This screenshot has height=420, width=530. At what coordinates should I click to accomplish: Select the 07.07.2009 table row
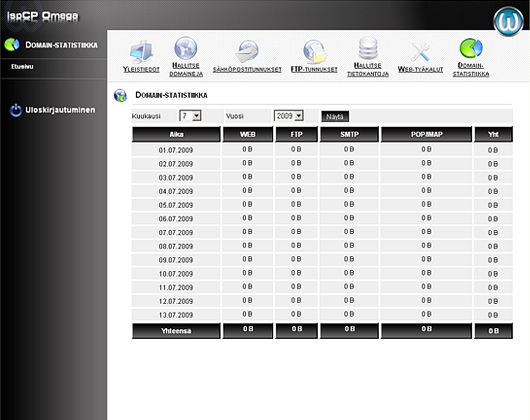[322, 232]
